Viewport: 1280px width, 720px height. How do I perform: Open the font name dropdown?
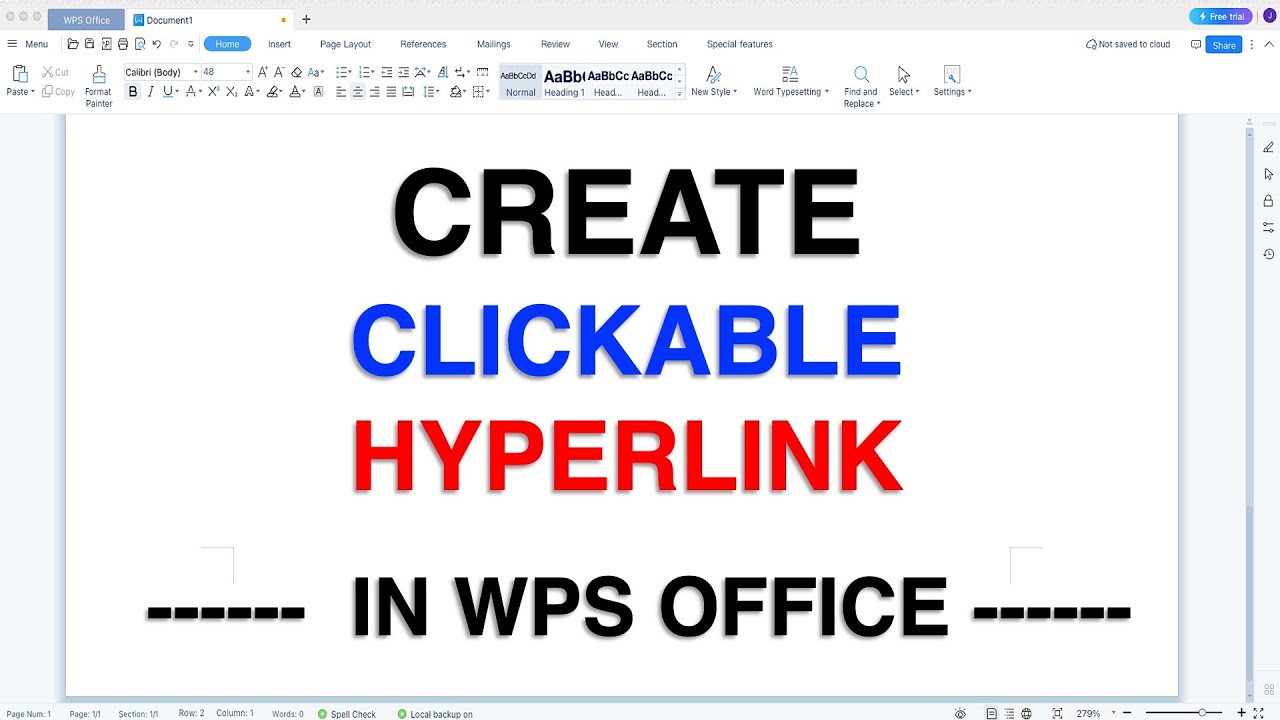(196, 72)
